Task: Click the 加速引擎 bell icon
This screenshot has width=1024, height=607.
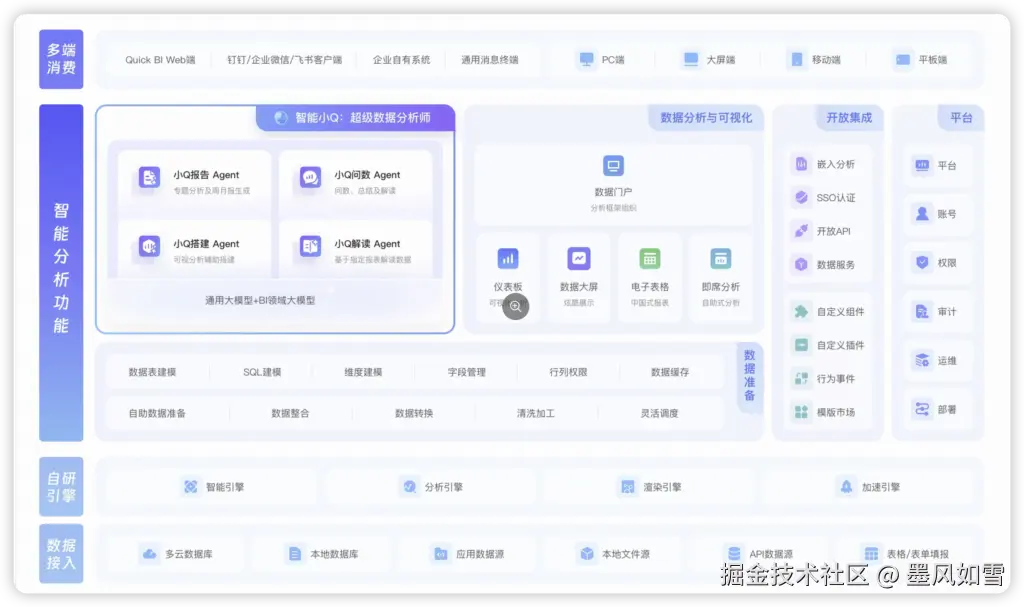Action: pos(846,487)
